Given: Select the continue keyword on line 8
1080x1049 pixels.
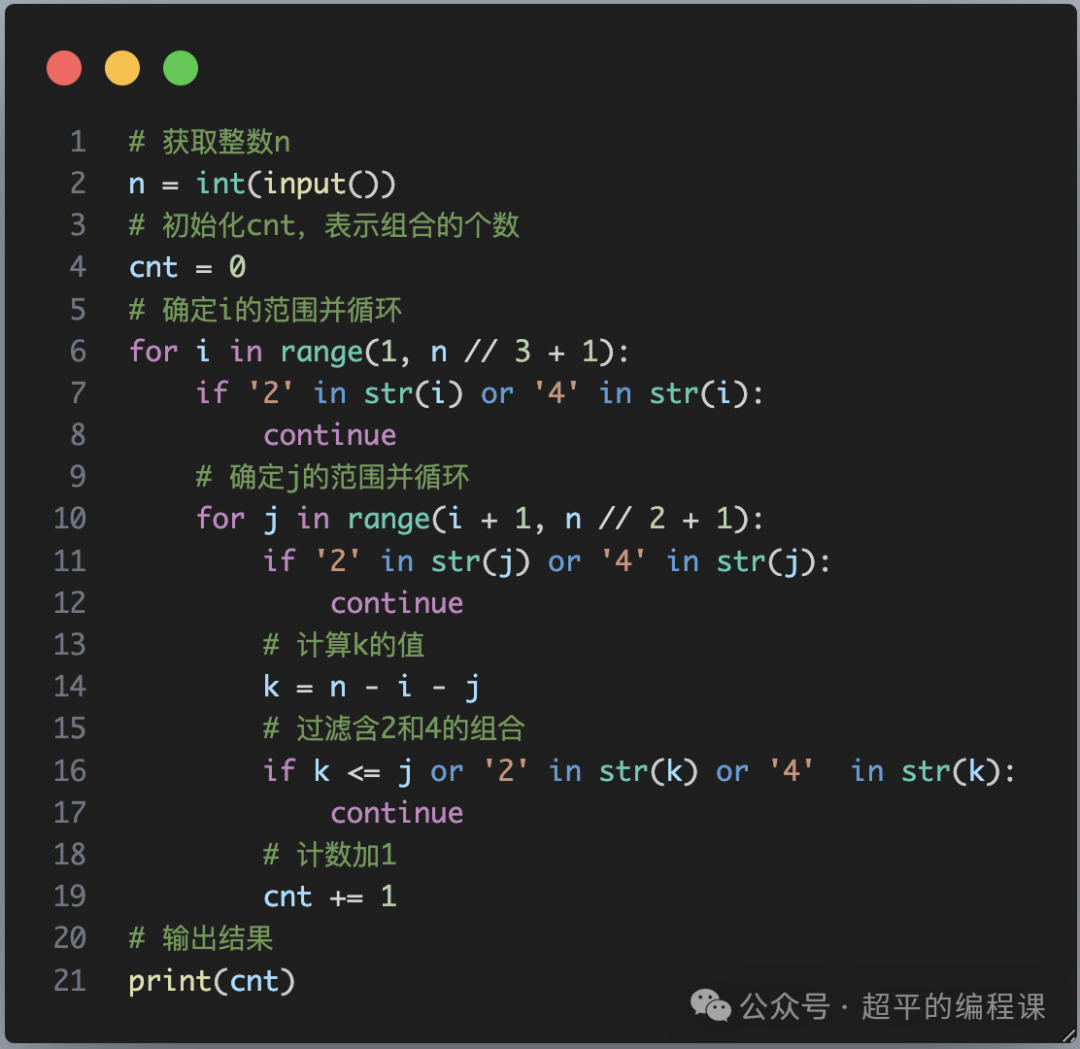Looking at the screenshot, I should [x=330, y=434].
